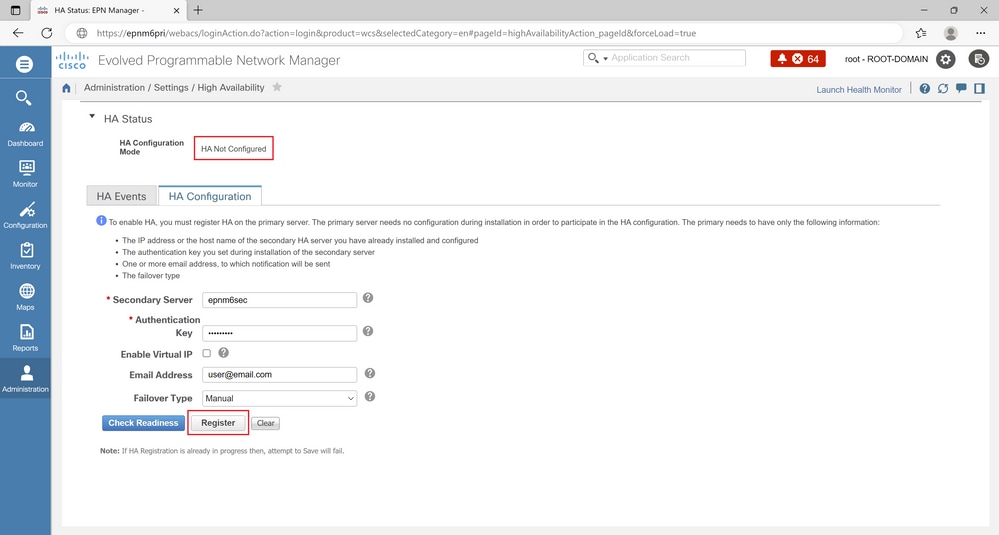Click the browser address bar URL
Image resolution: width=999 pixels, height=535 pixels.
click(396, 33)
